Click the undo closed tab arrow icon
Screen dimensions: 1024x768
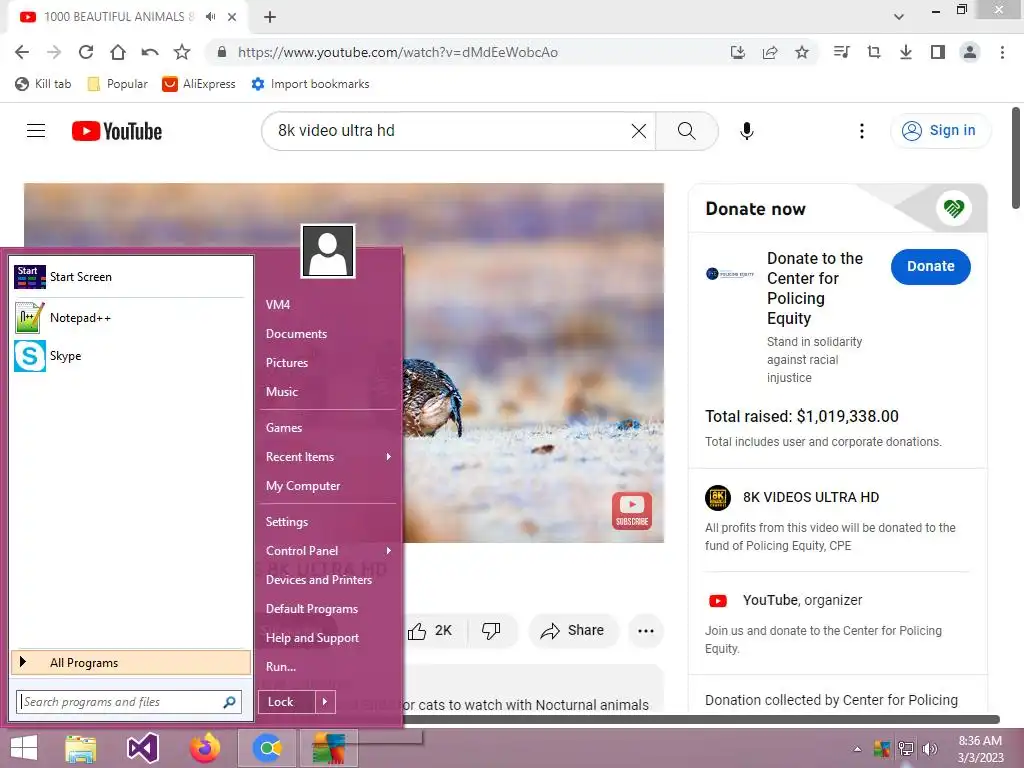[x=150, y=52]
